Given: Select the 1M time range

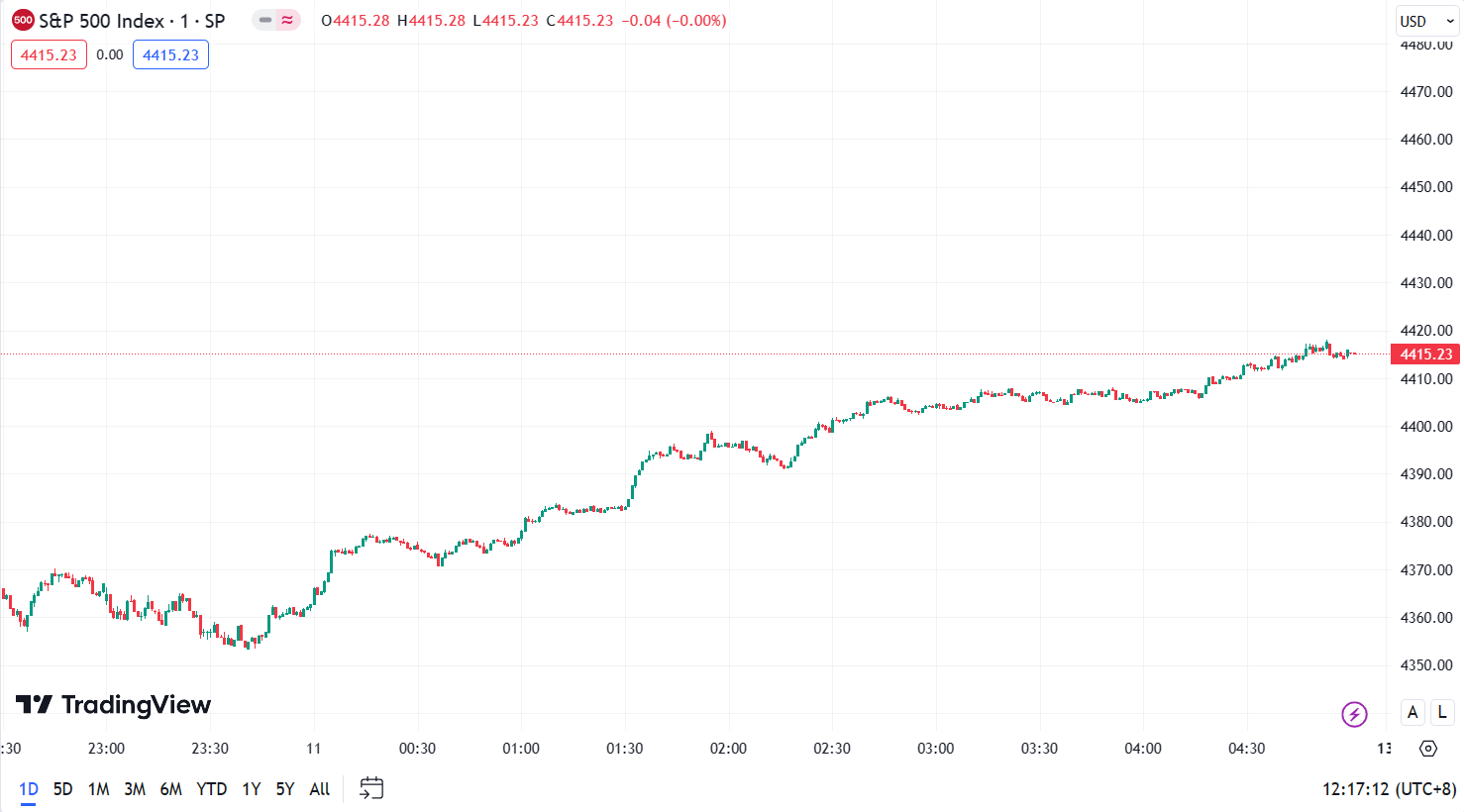Looking at the screenshot, I should 98,789.
